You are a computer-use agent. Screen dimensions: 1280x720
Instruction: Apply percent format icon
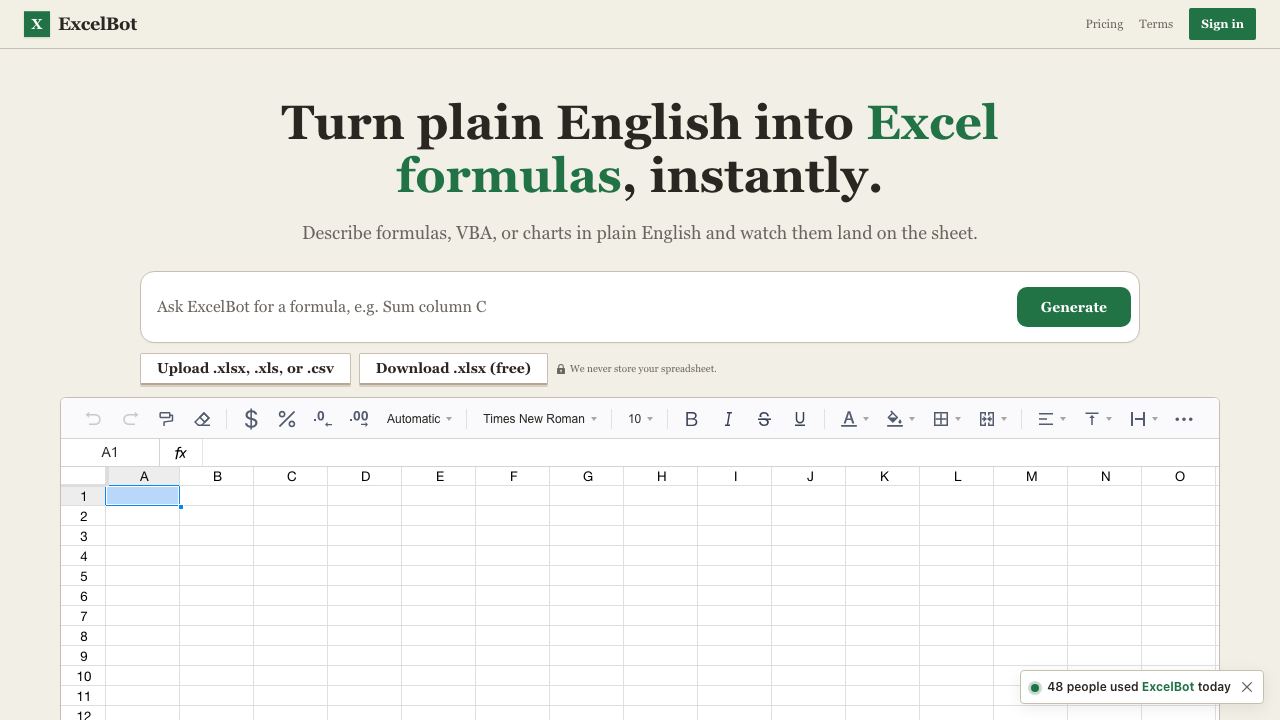click(287, 419)
